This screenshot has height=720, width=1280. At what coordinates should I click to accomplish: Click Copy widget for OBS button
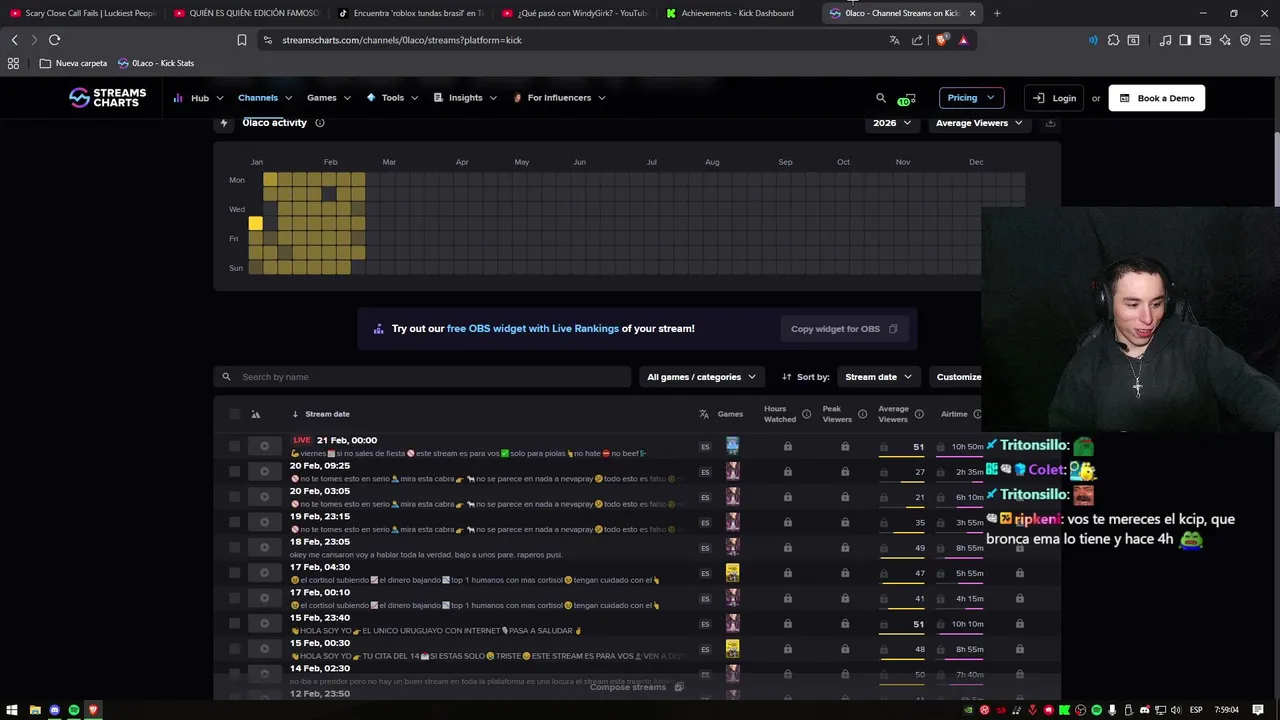pyautogui.click(x=844, y=329)
